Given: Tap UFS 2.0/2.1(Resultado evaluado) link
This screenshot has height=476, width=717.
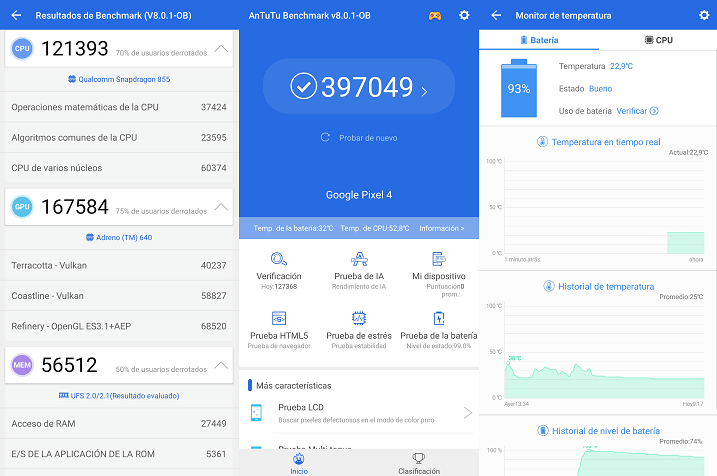Looking at the screenshot, I should click(119, 396).
